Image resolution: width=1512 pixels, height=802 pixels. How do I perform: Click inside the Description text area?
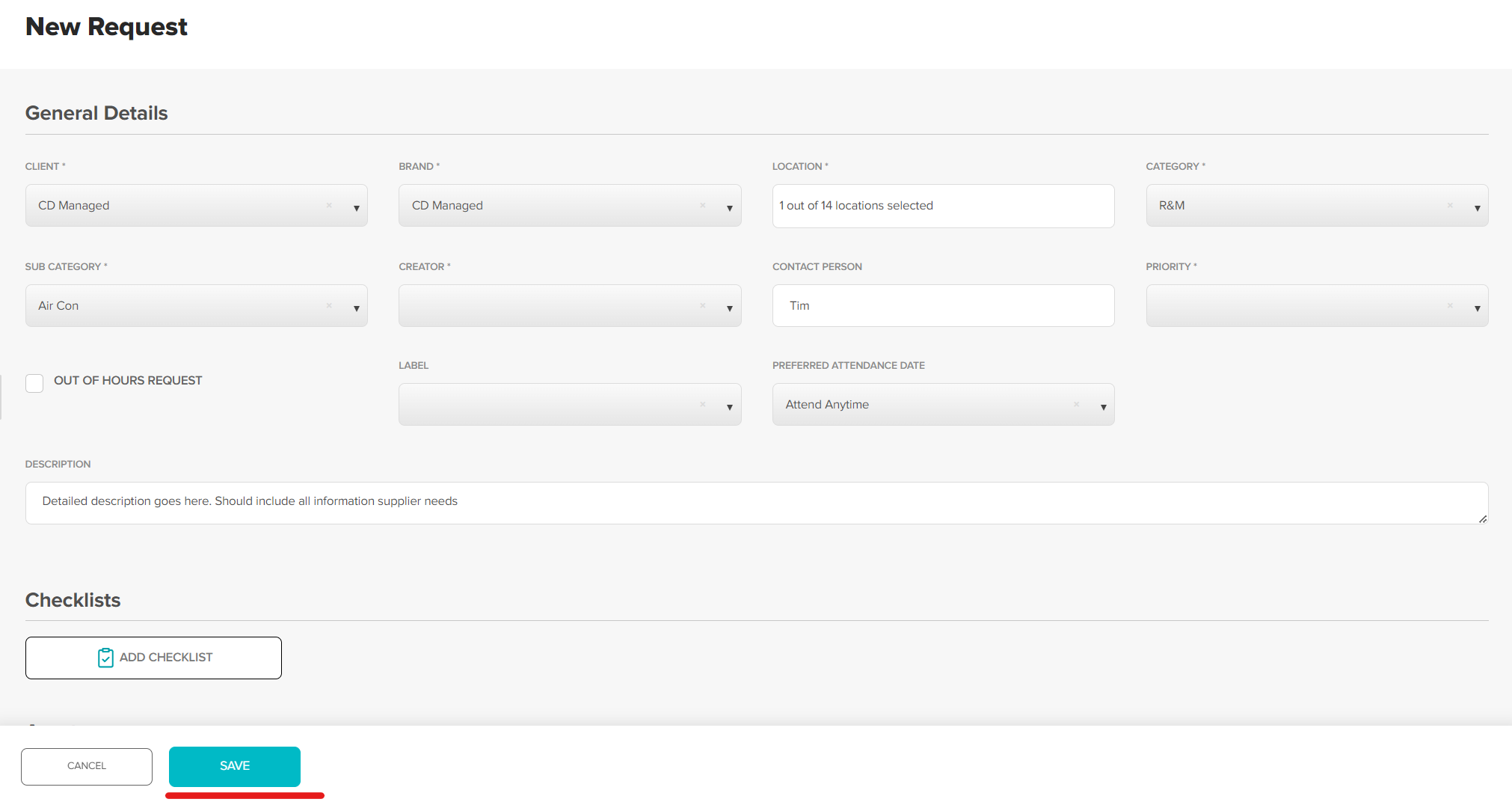click(755, 502)
